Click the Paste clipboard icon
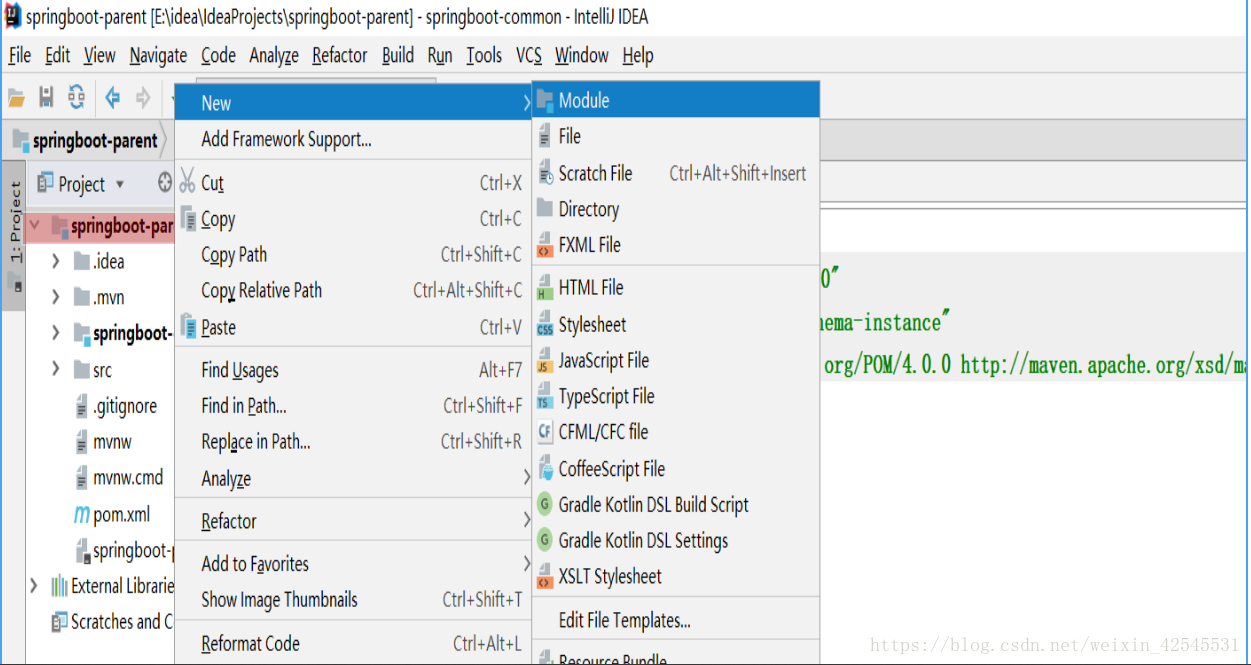 coord(188,326)
